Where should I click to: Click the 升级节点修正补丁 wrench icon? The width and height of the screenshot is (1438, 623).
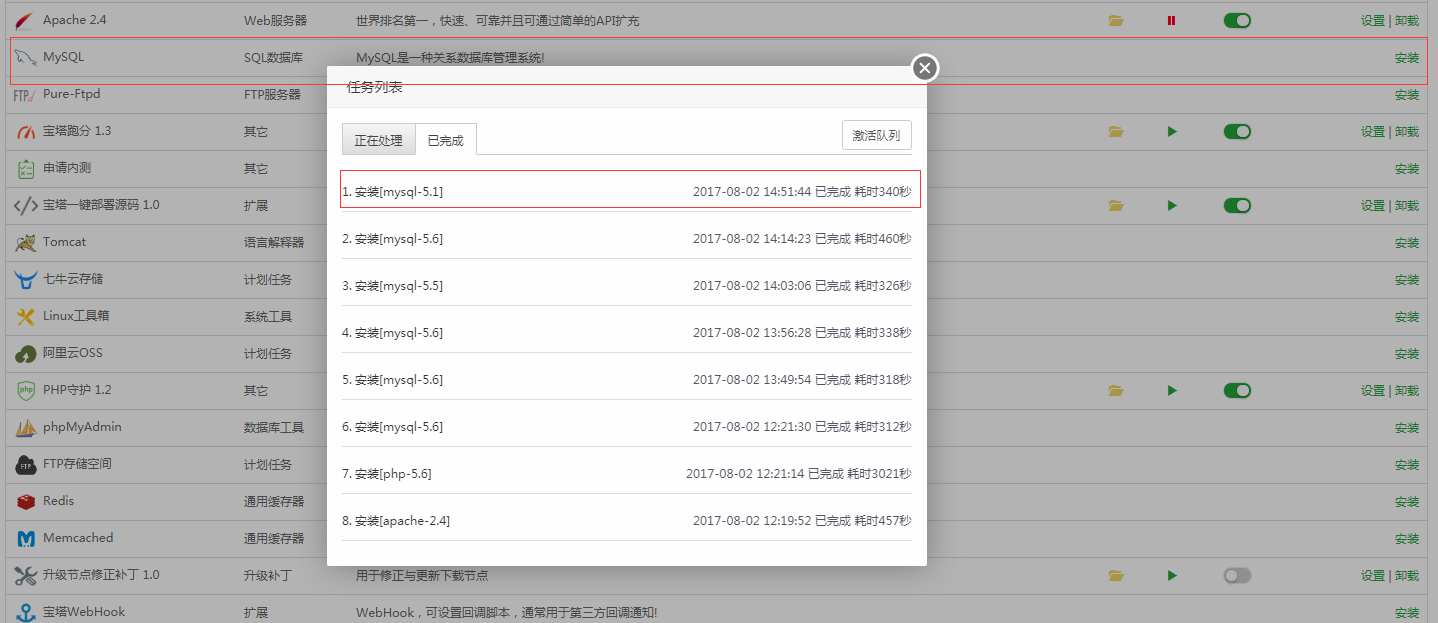tap(25, 575)
